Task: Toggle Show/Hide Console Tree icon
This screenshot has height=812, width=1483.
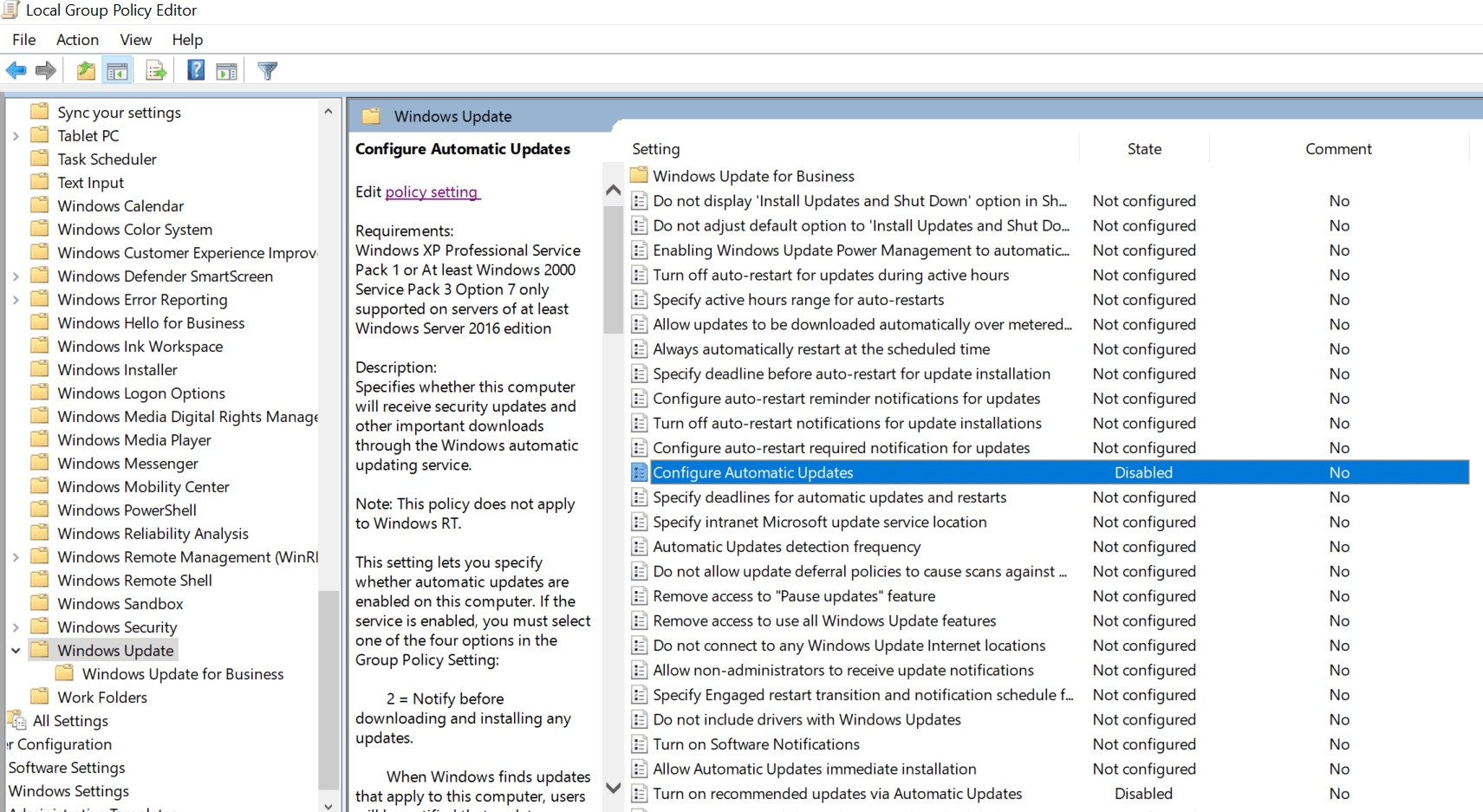Action: [x=117, y=71]
